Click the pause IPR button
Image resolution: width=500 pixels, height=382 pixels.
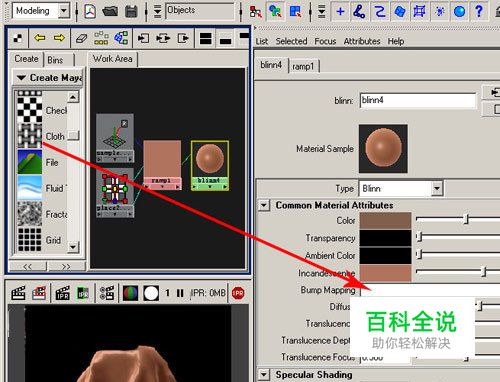point(180,293)
